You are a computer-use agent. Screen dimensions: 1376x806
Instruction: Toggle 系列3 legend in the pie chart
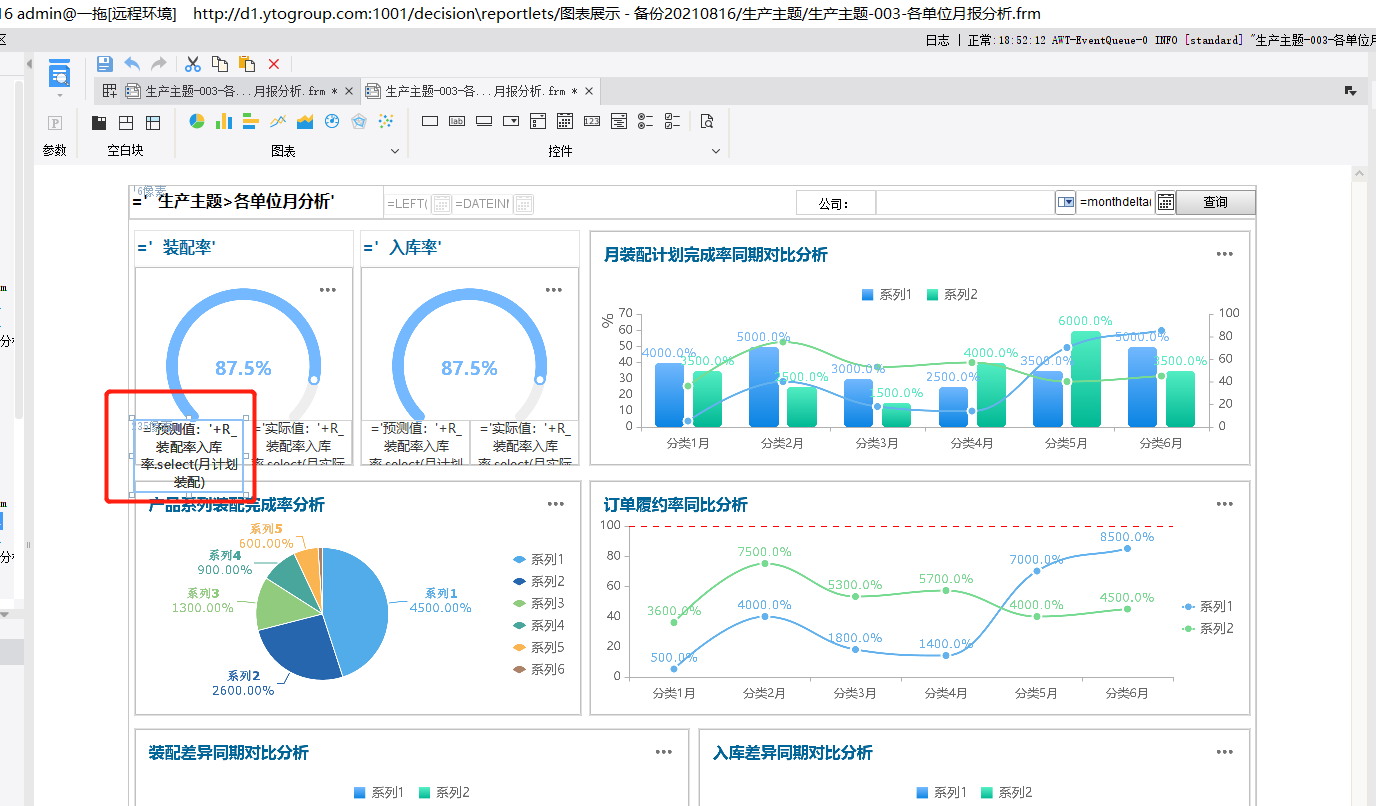(x=539, y=603)
